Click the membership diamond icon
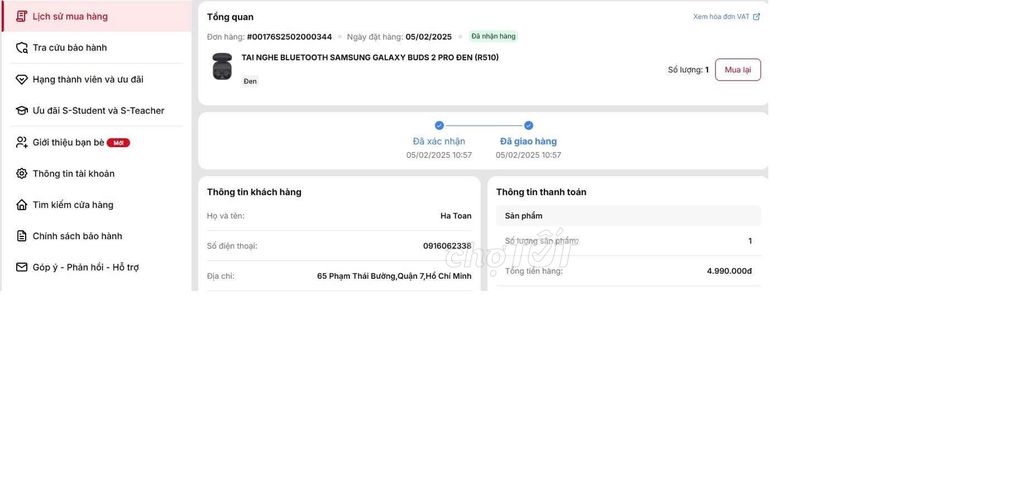This screenshot has height=504, width=1024. 22,80
